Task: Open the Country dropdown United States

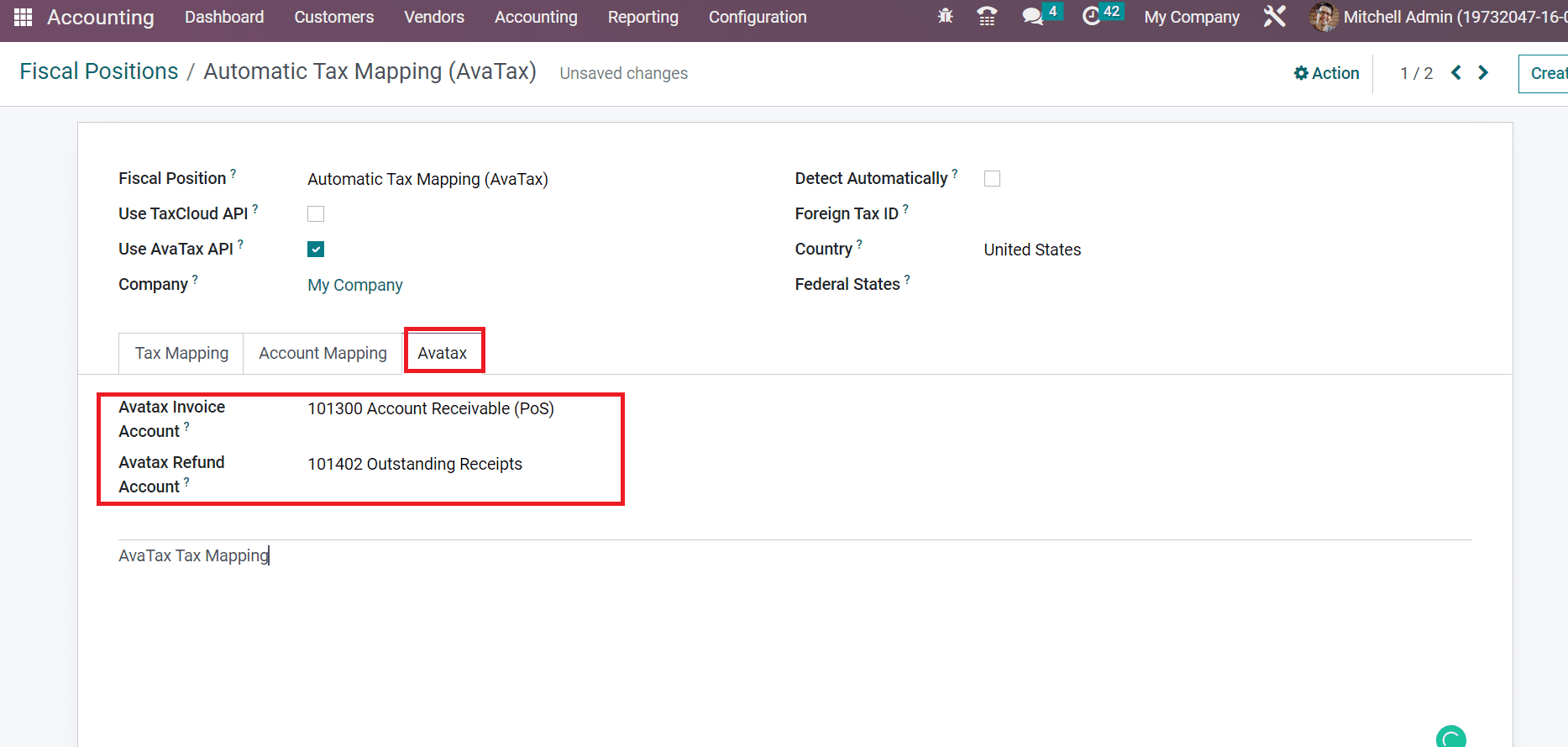Action: (1032, 250)
